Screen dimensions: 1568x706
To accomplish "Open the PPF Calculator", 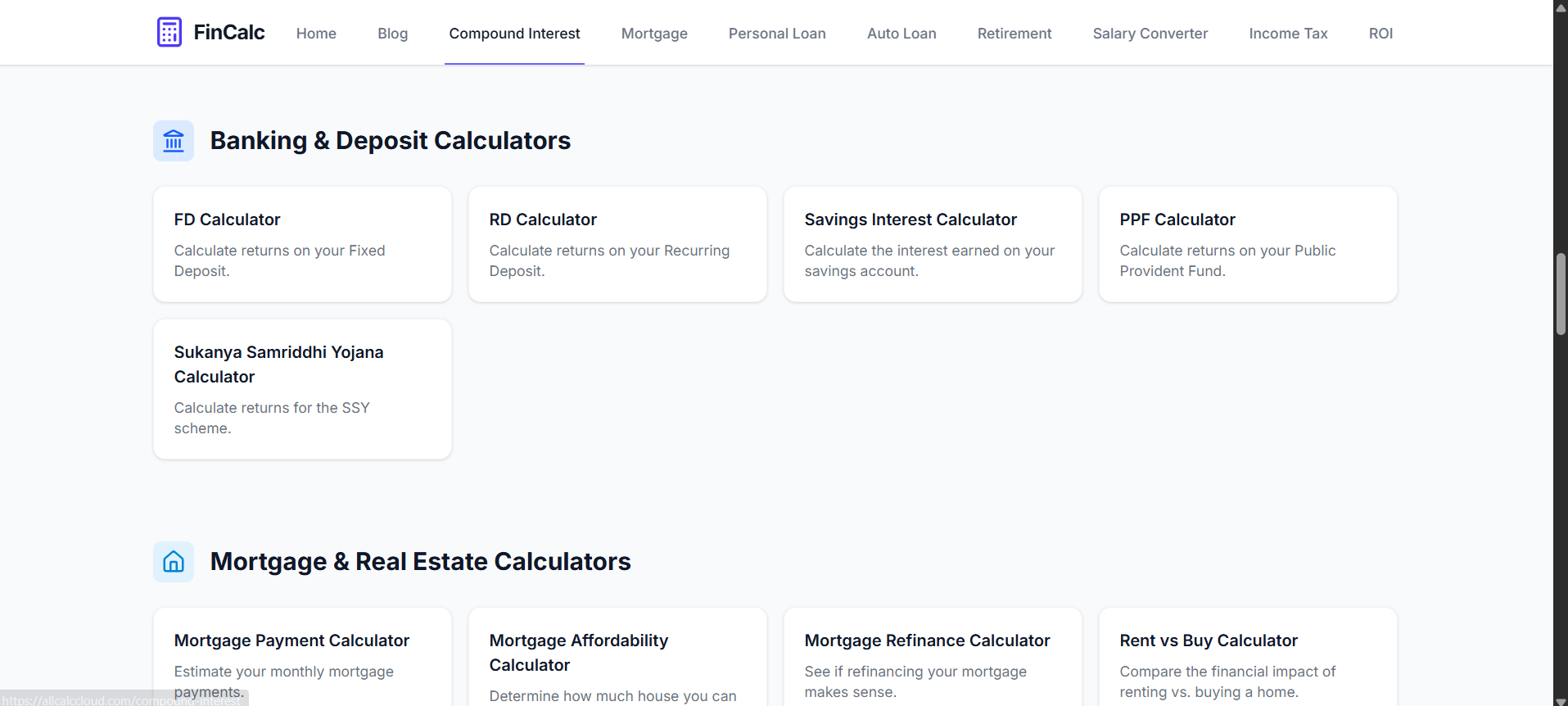I will tap(1247, 243).
